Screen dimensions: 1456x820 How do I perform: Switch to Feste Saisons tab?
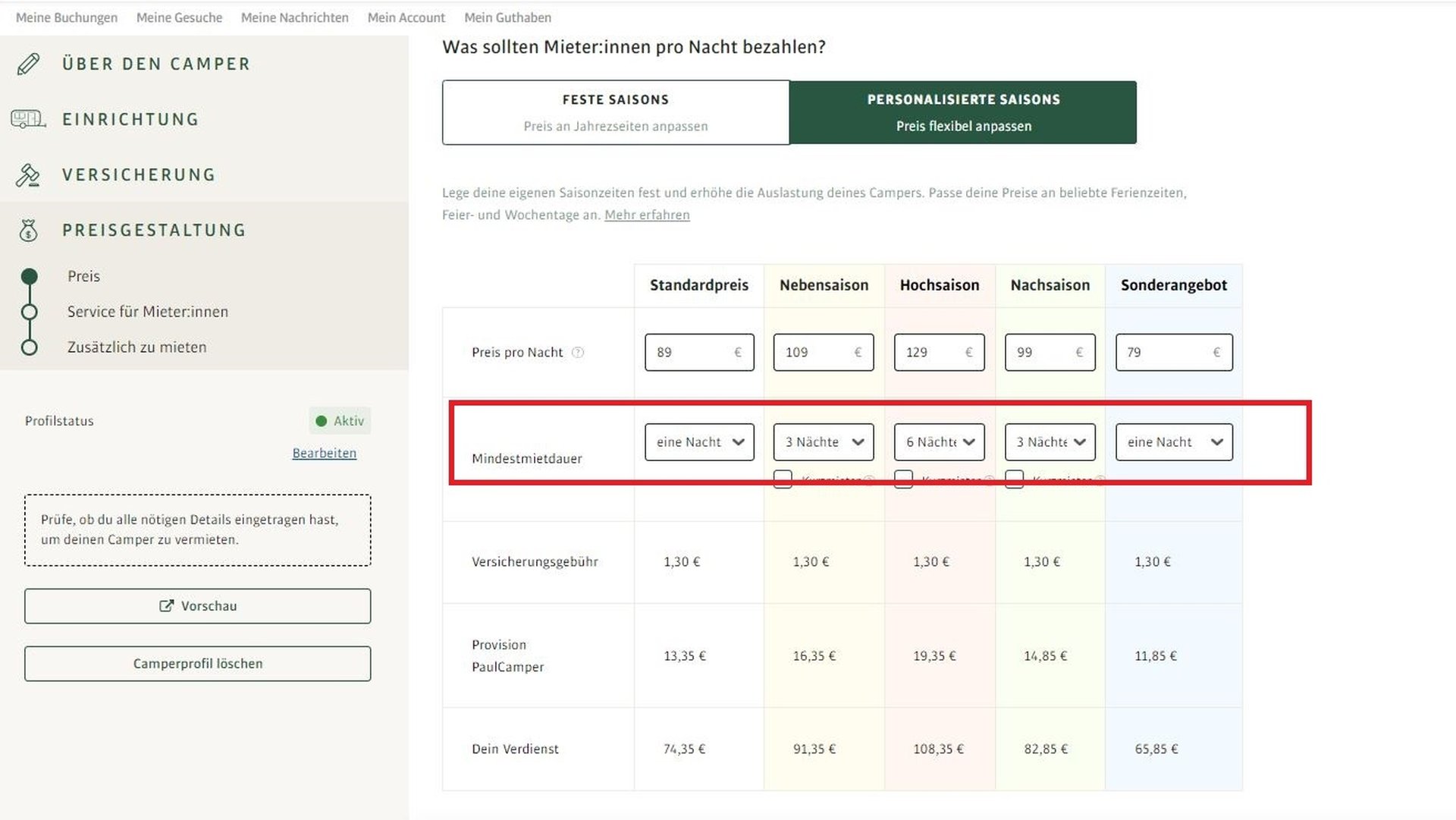coord(616,112)
